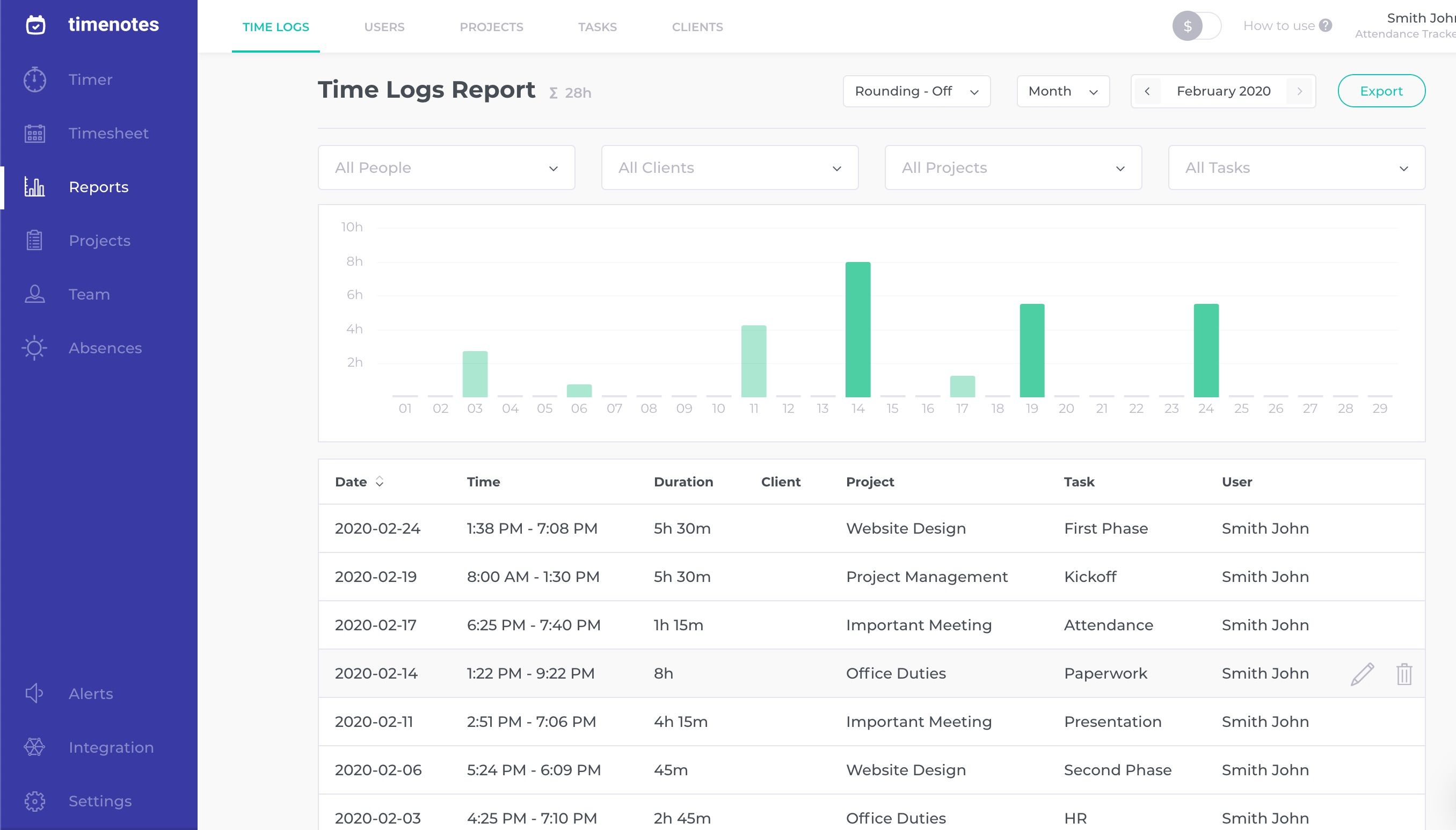Click the Export button

click(1381, 91)
